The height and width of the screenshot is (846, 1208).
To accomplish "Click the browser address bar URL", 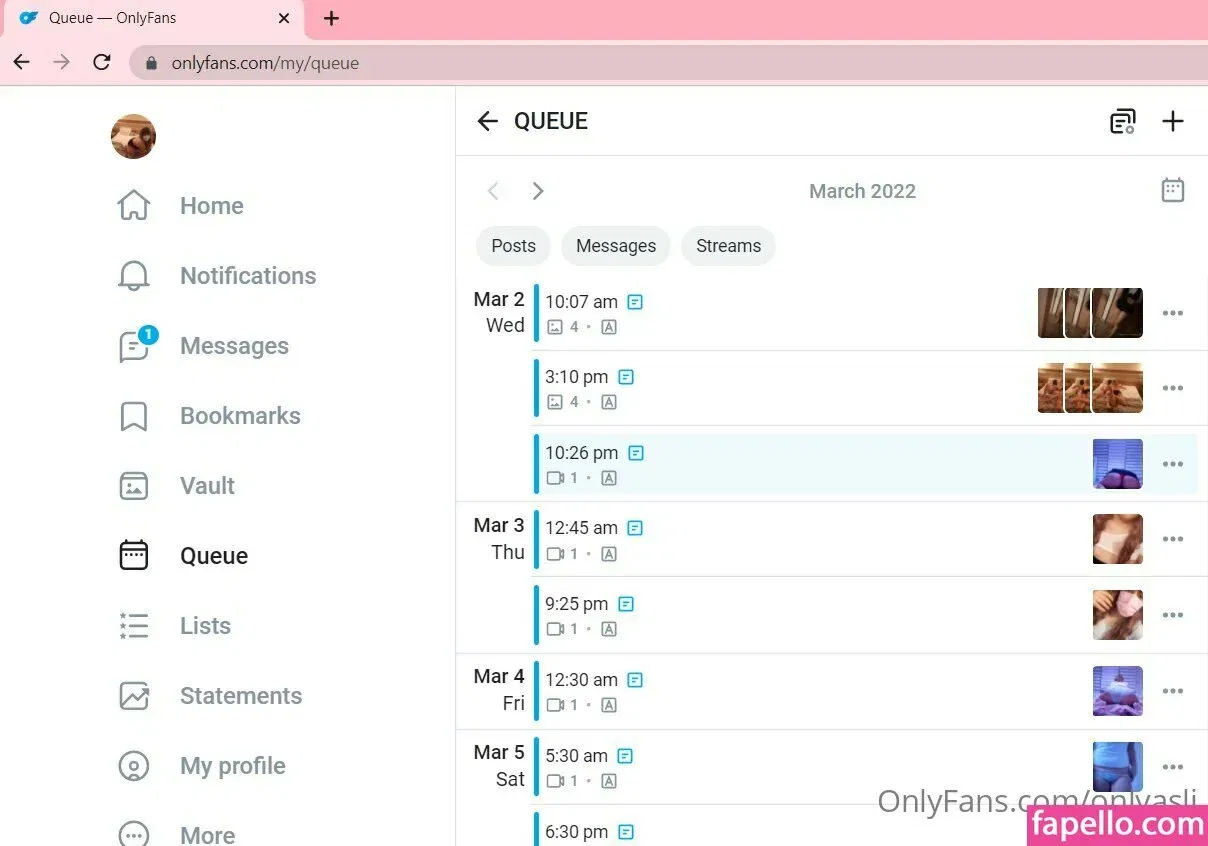I will click(265, 63).
